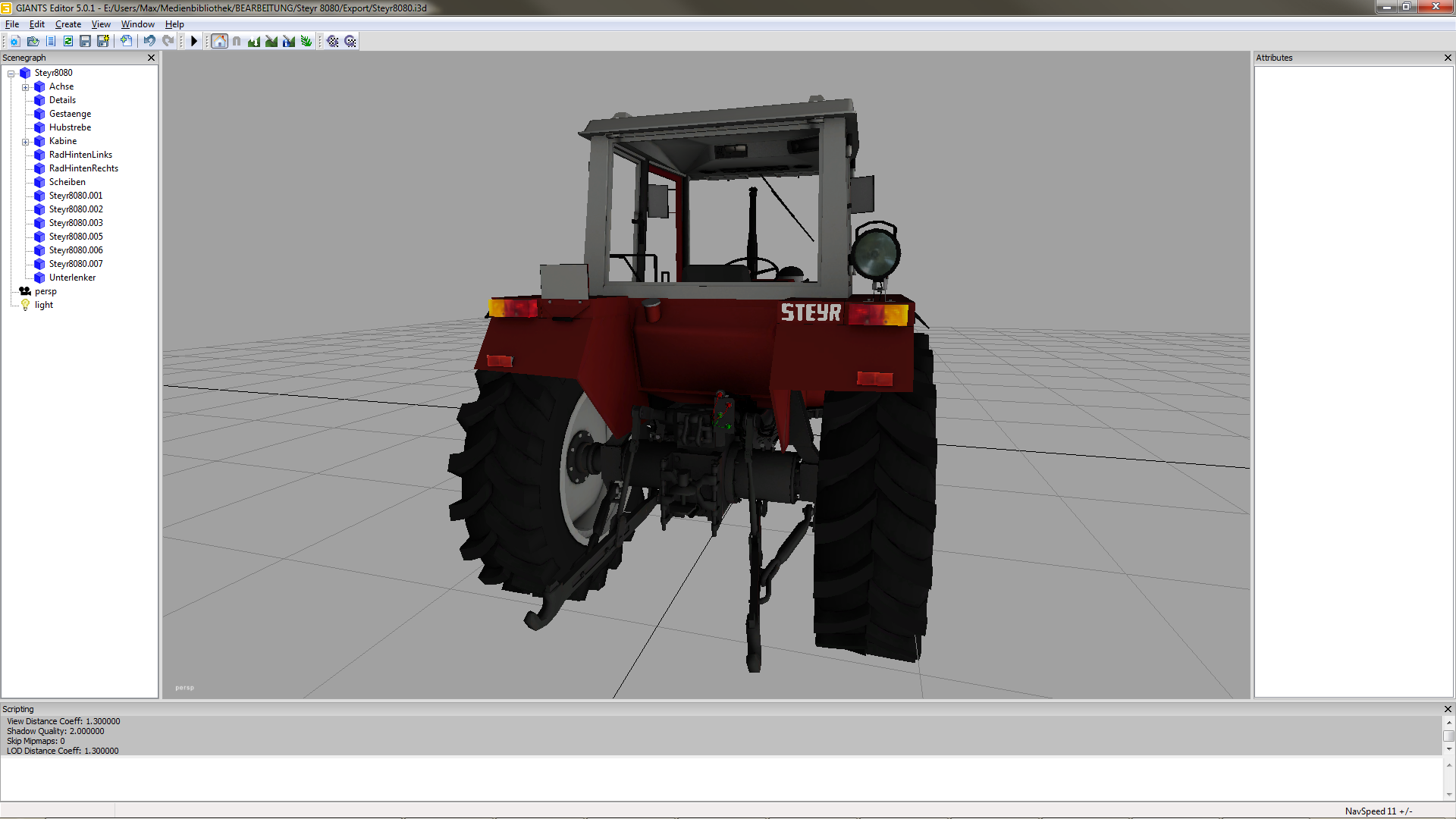Collapse the Steyr8080 root node
This screenshot has width=1456, height=819.
(x=11, y=74)
